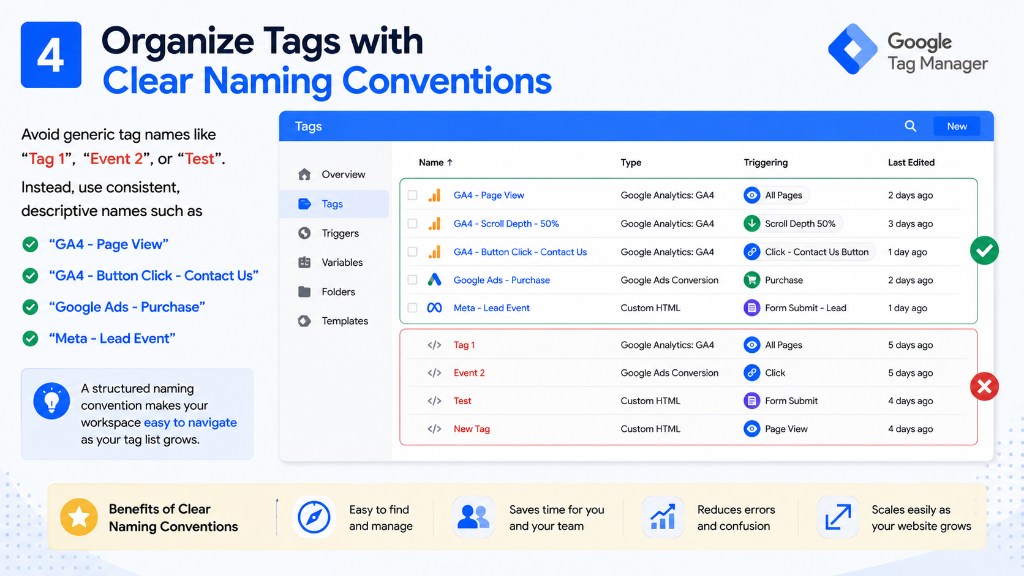Screen dimensions: 1024x576
Task: Click analytics icon beside GA4 - Scroll Depth
Action: click(434, 223)
